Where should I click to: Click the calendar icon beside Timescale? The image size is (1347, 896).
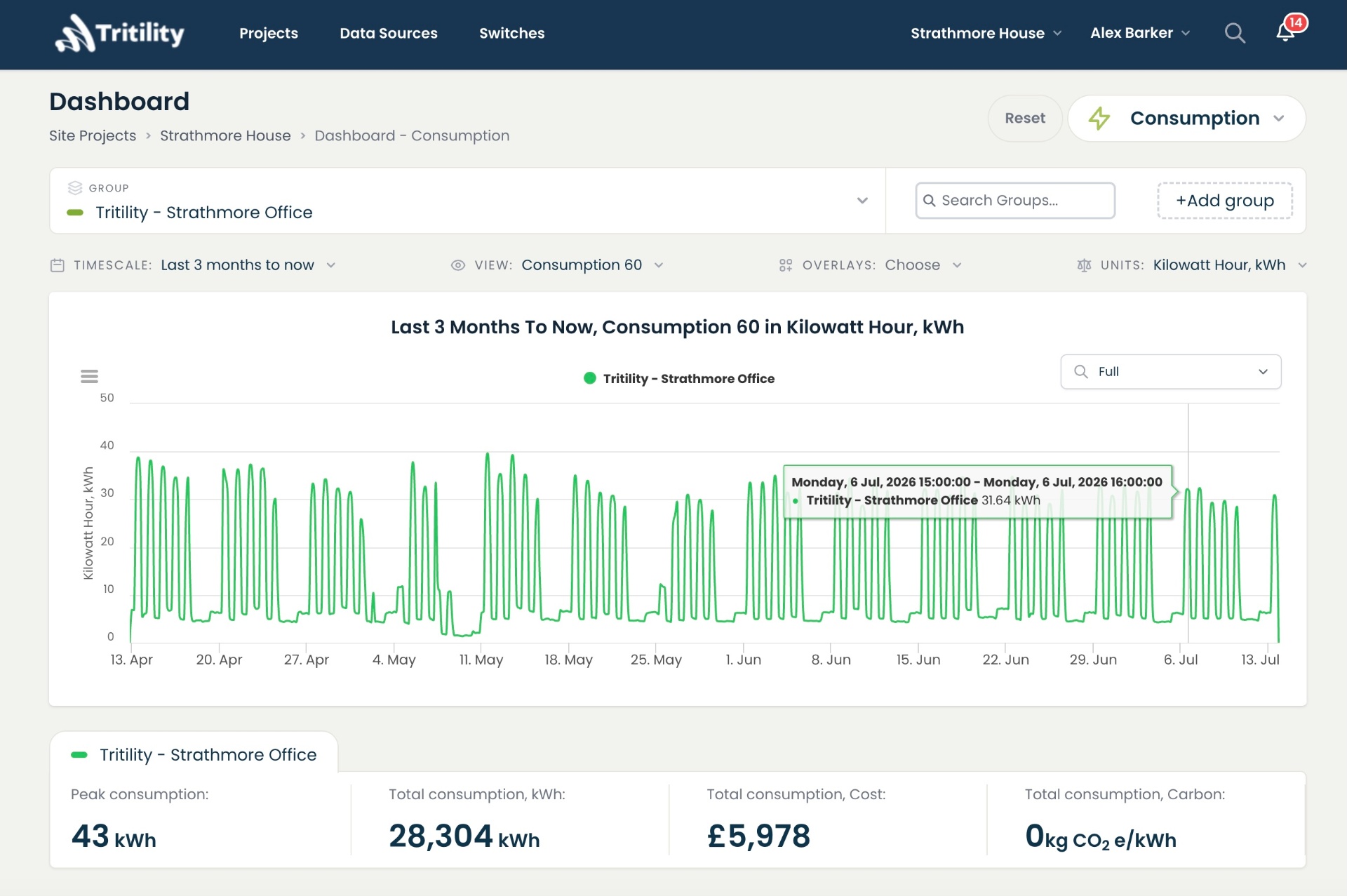point(58,265)
